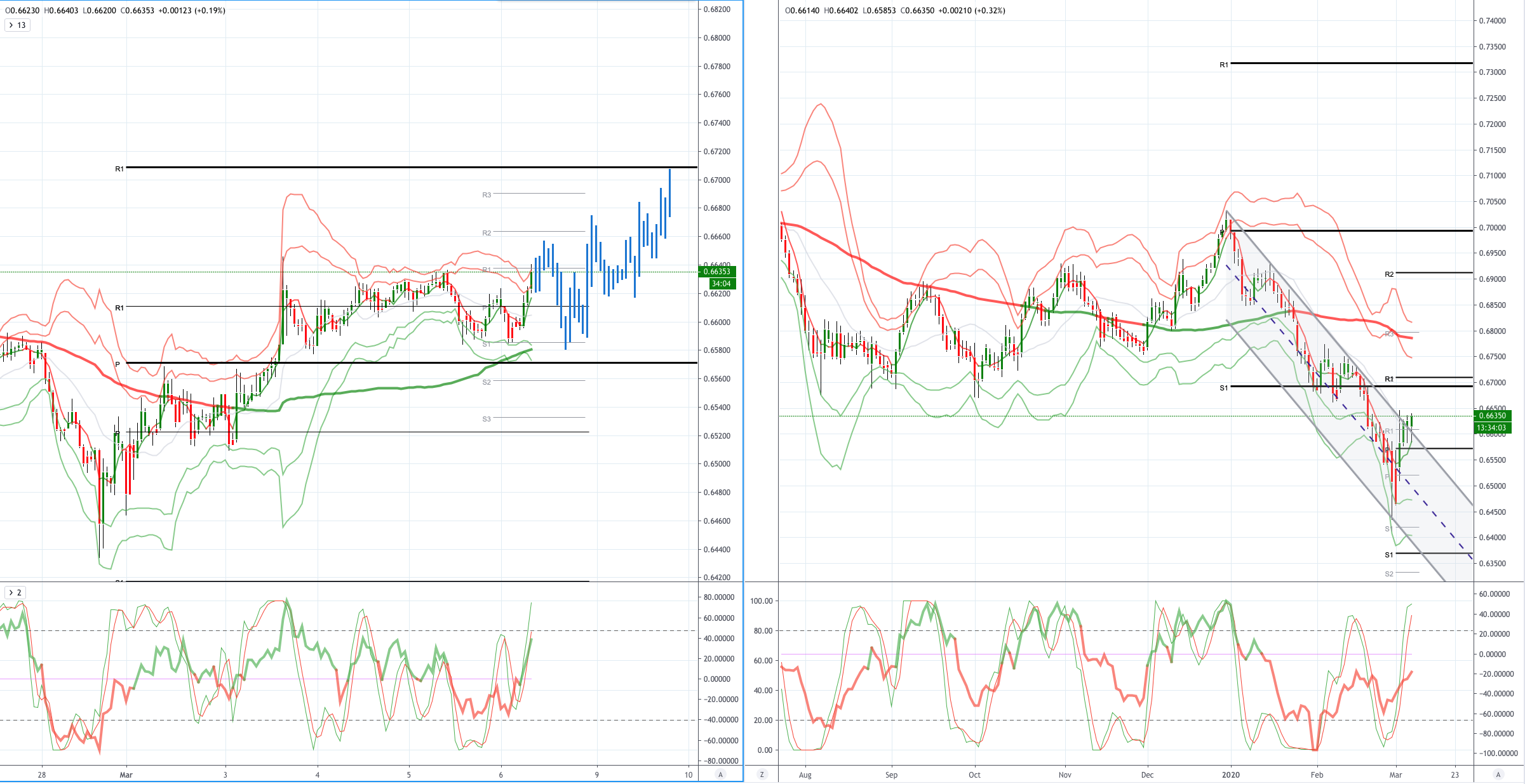1525x784 pixels.
Task: Click the 2020 label on the time axis
Action: click(x=1231, y=774)
